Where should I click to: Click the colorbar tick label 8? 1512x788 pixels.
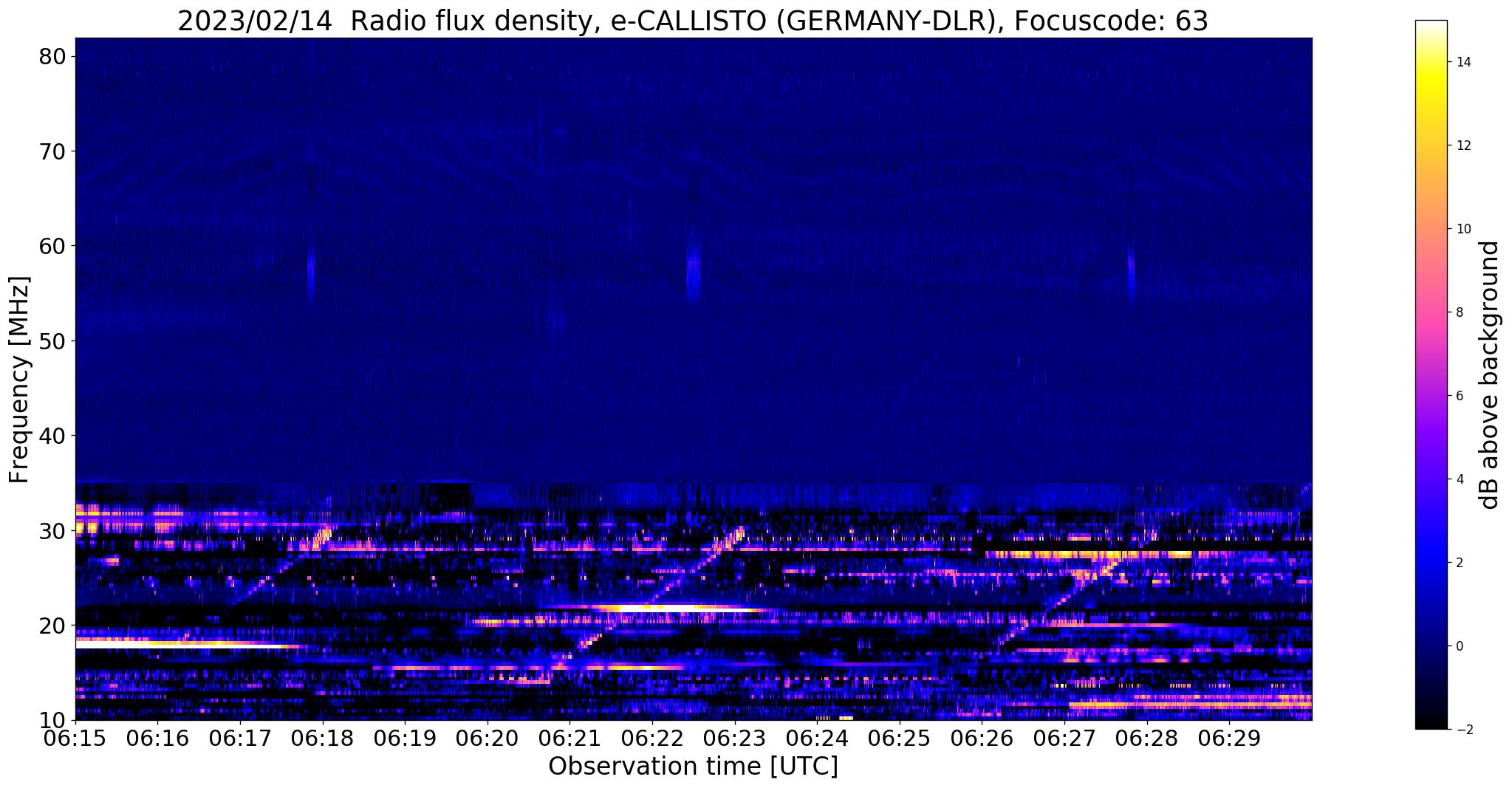(x=1459, y=312)
